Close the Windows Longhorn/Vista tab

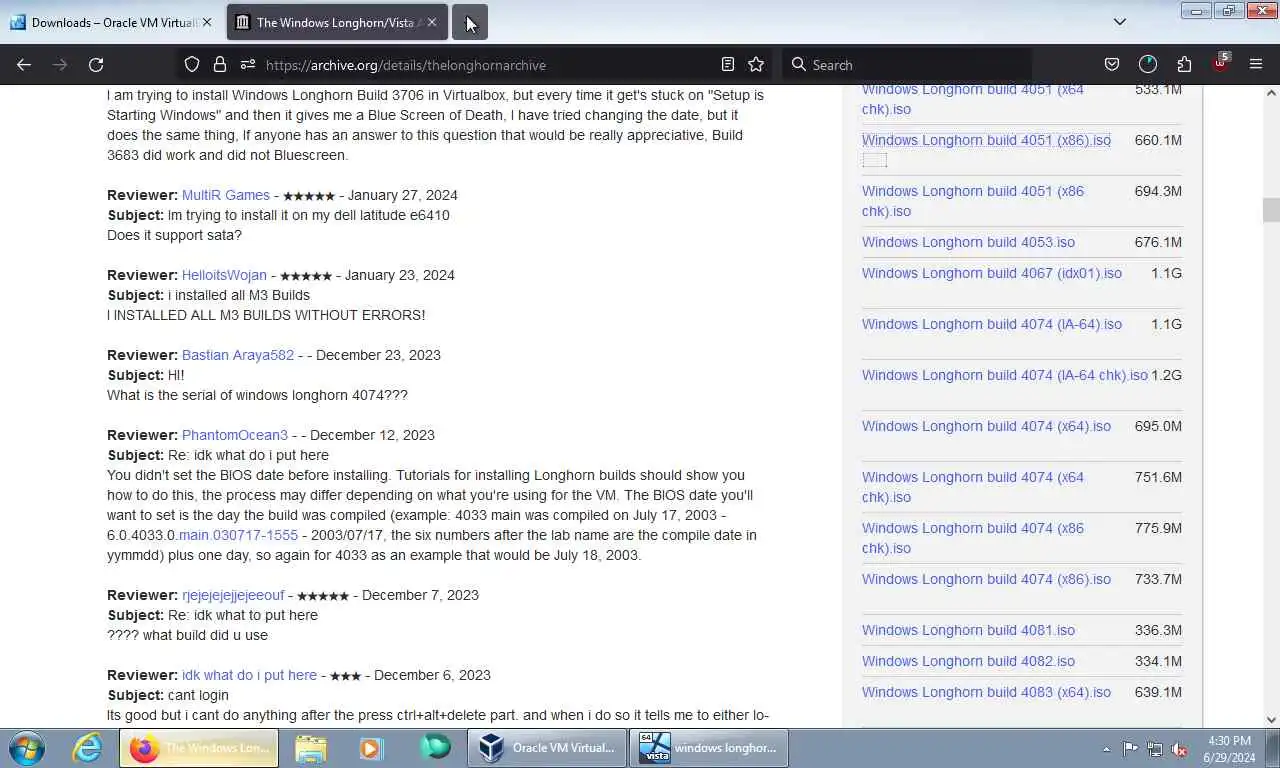click(x=431, y=22)
